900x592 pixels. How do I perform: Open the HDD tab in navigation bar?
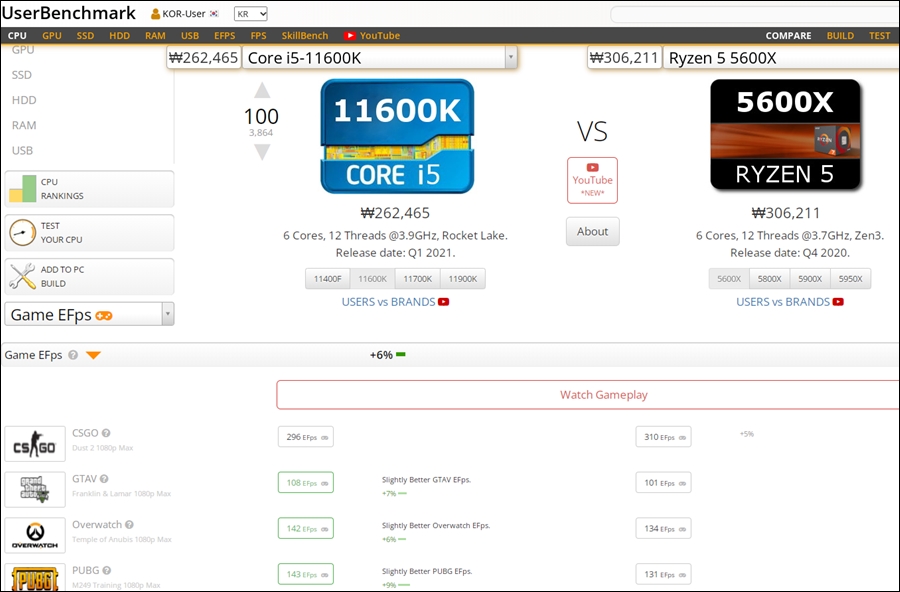click(119, 36)
